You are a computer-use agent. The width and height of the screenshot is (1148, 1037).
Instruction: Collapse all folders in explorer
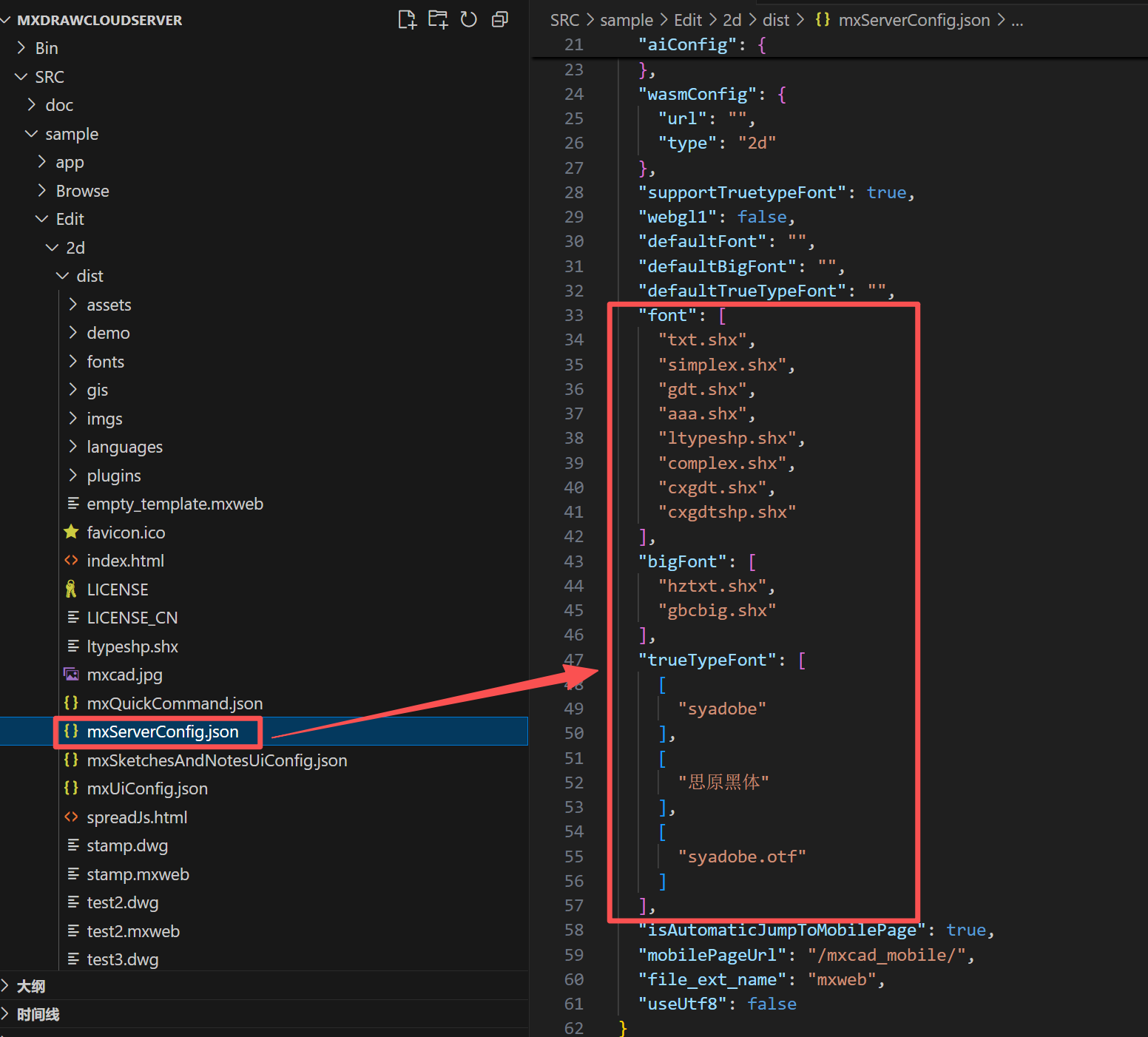point(500,20)
